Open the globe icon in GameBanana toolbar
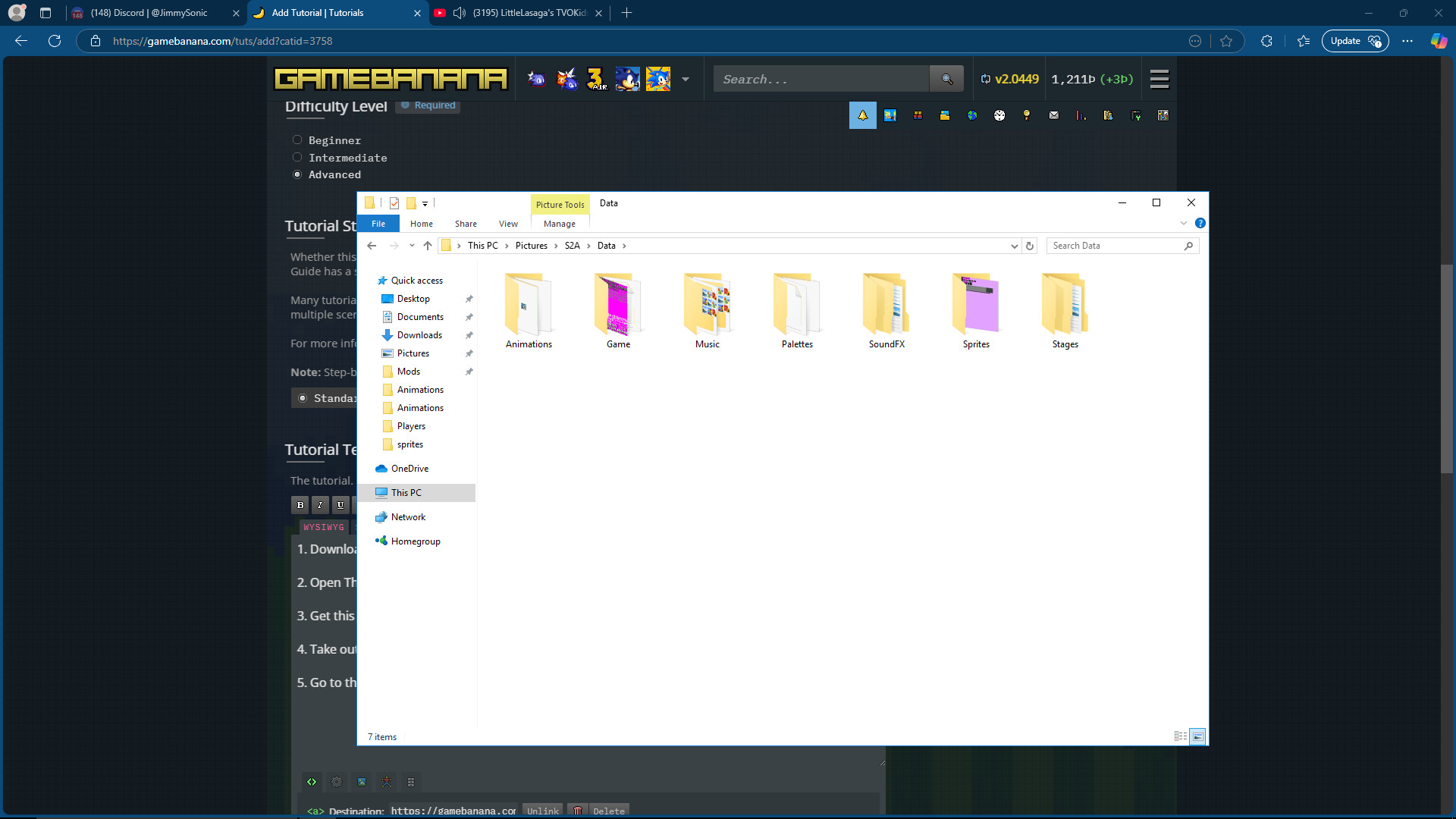Image resolution: width=1456 pixels, height=819 pixels. (x=972, y=115)
